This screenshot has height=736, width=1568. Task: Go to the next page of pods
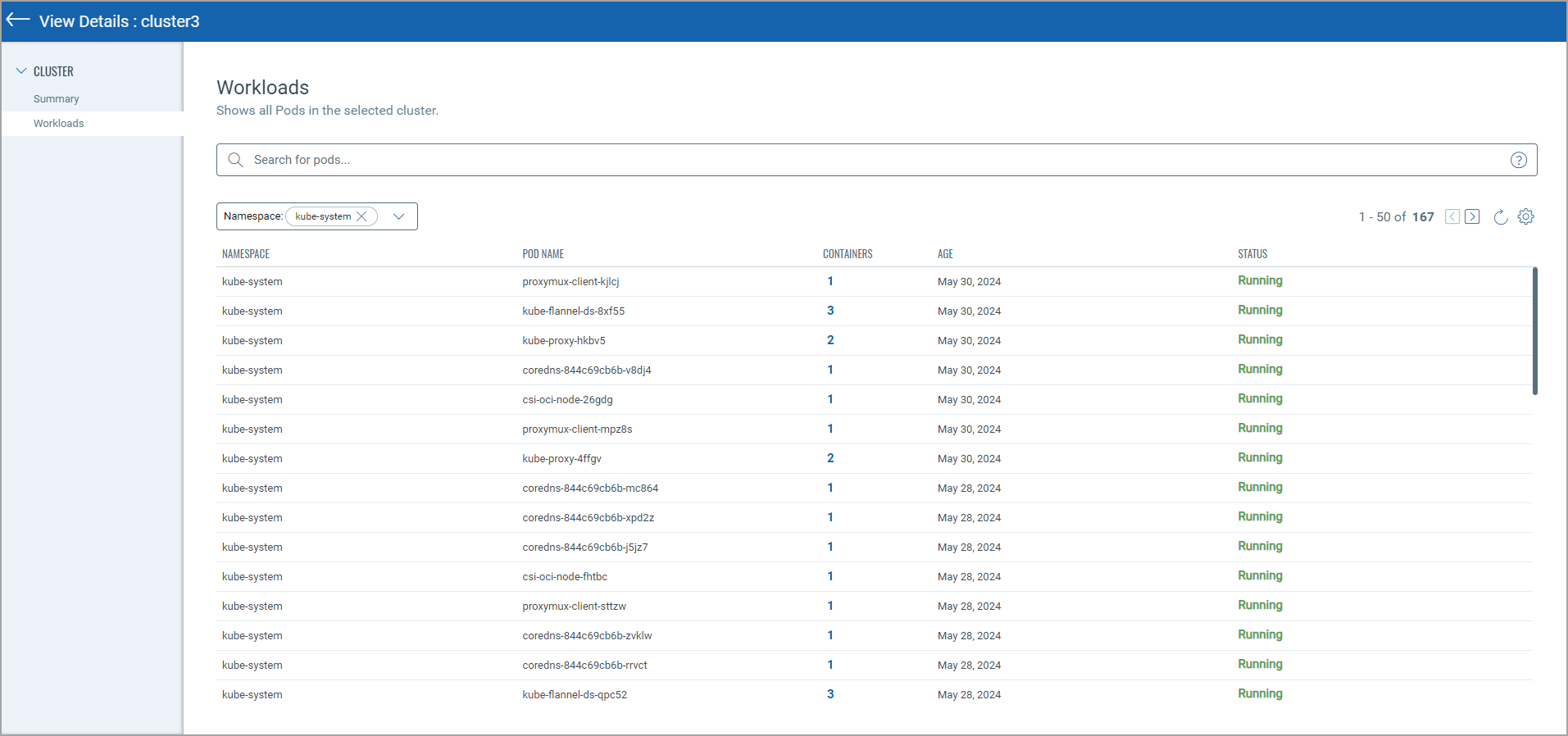(1472, 216)
